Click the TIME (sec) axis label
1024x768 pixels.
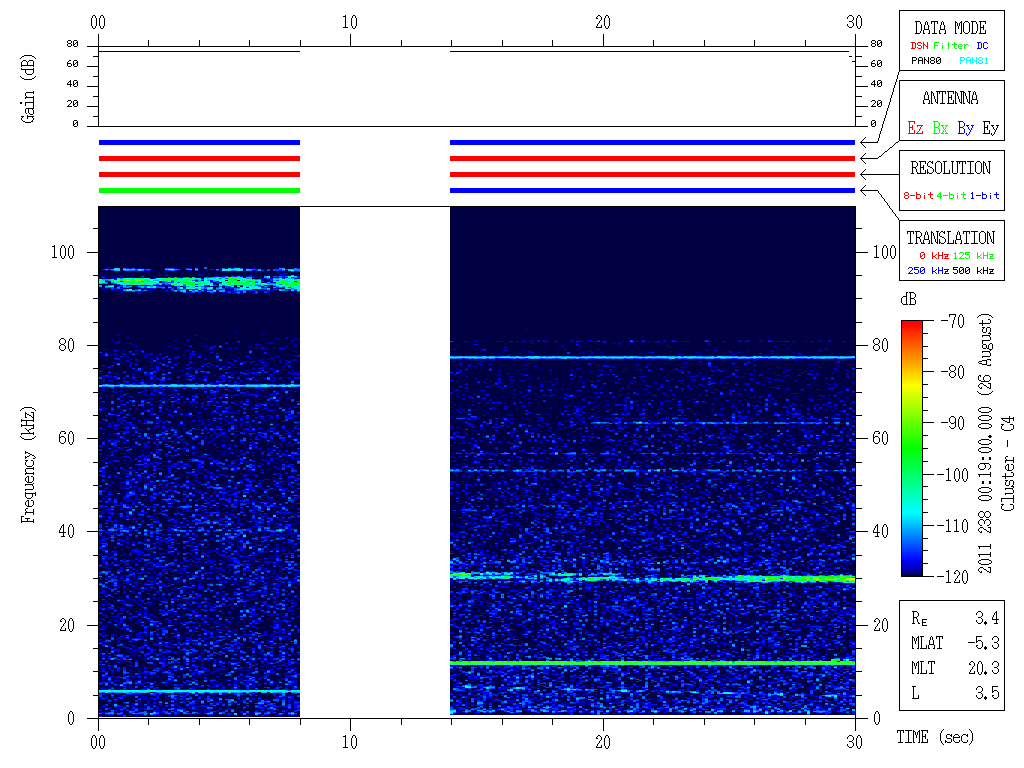pos(934,738)
